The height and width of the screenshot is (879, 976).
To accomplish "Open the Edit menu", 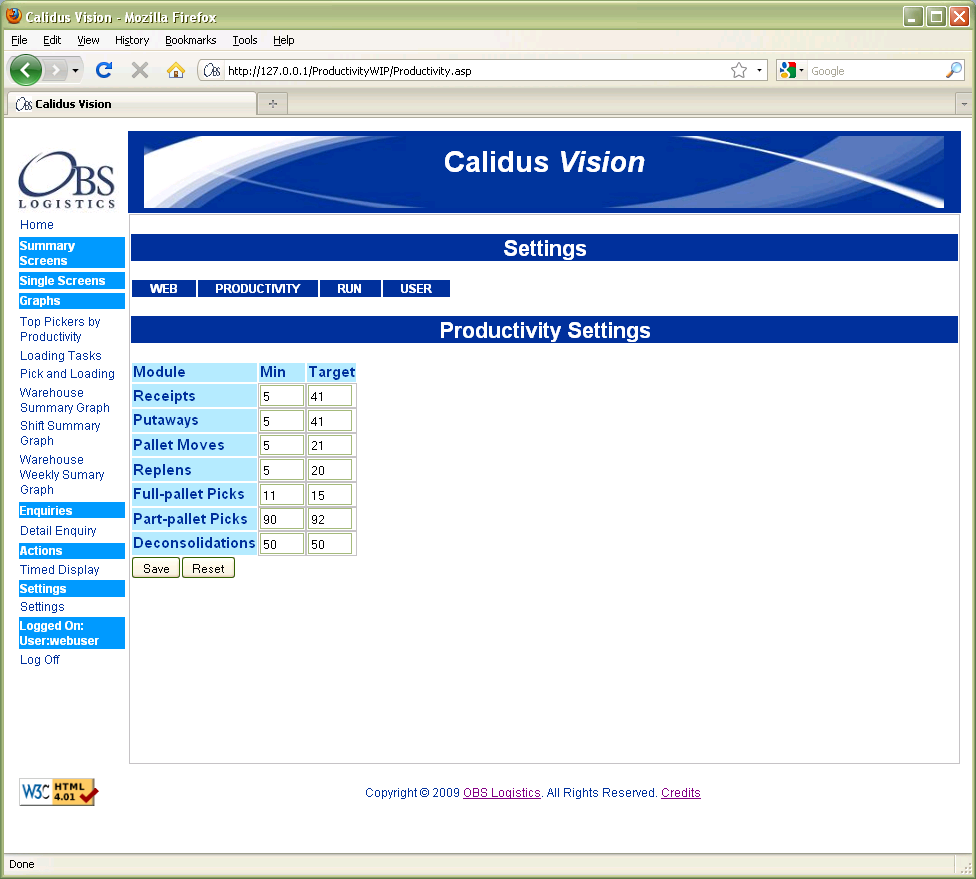I will (52, 40).
